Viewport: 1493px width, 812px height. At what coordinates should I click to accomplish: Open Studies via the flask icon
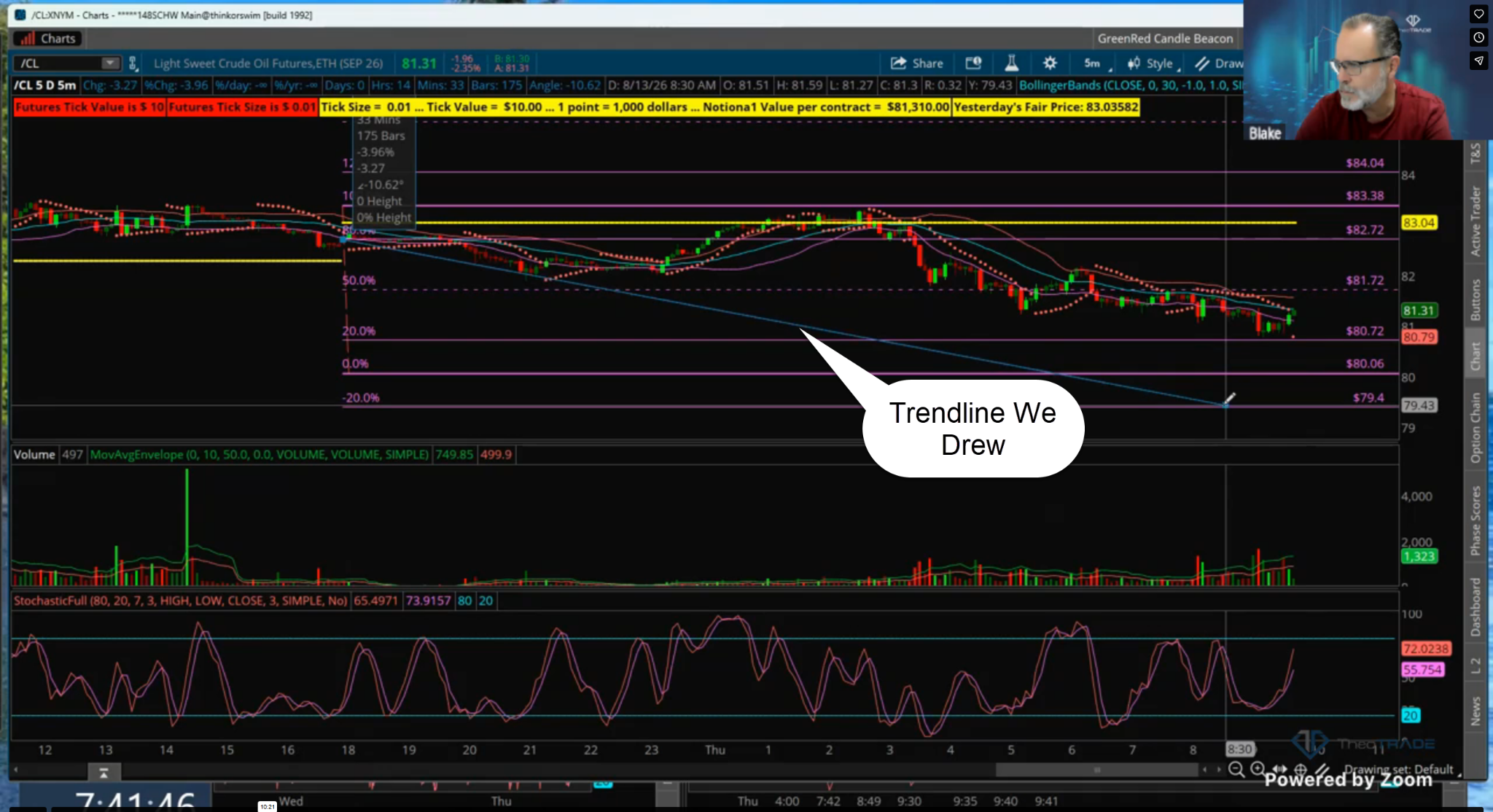[x=1012, y=63]
